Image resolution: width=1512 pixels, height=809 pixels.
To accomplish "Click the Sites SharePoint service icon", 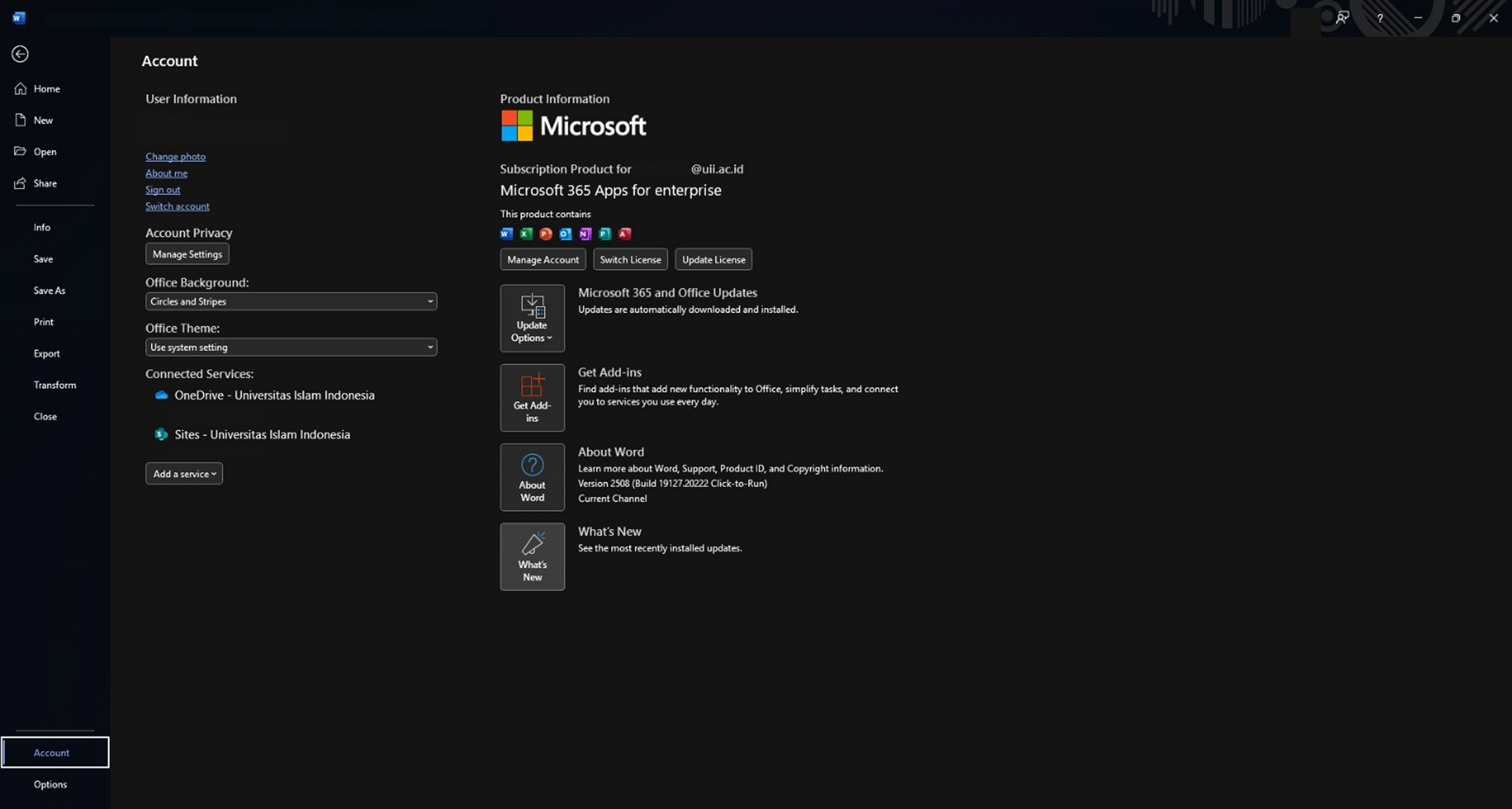I will 161,435.
